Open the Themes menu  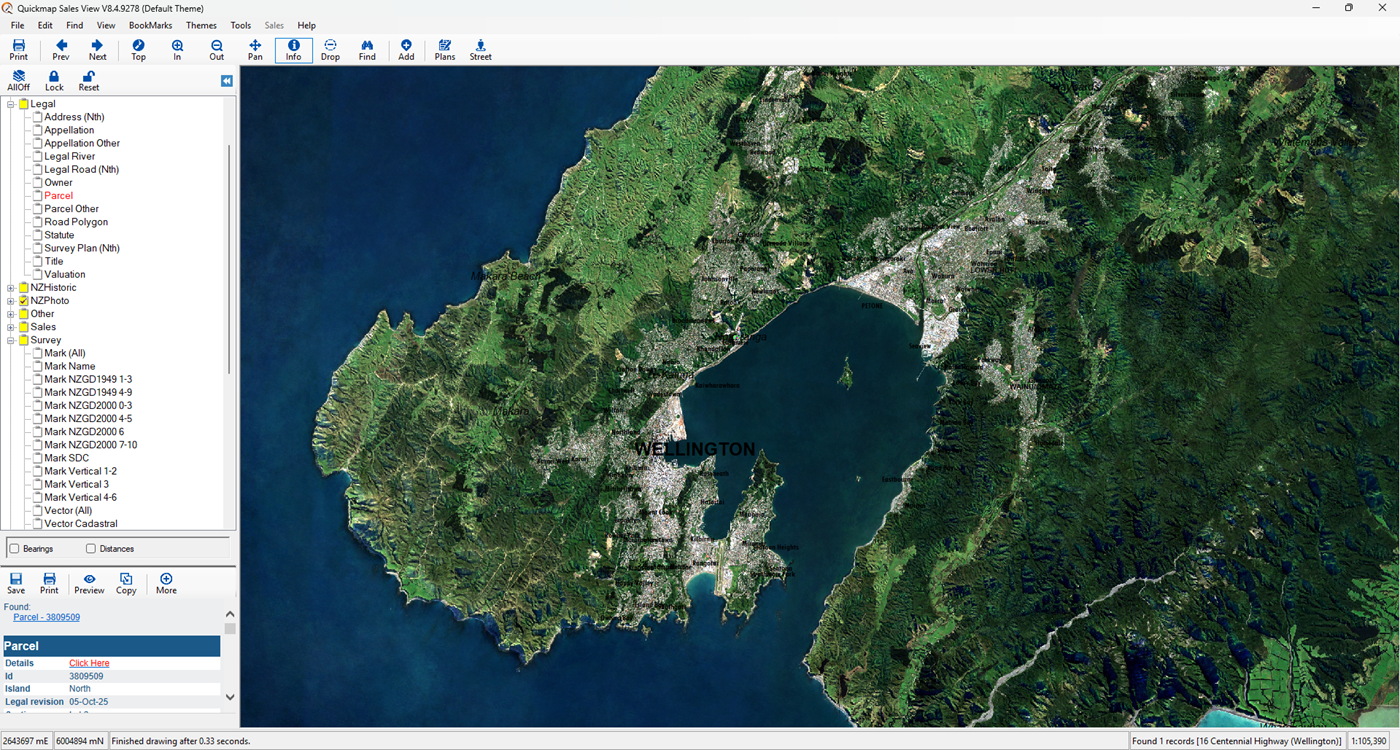point(201,25)
